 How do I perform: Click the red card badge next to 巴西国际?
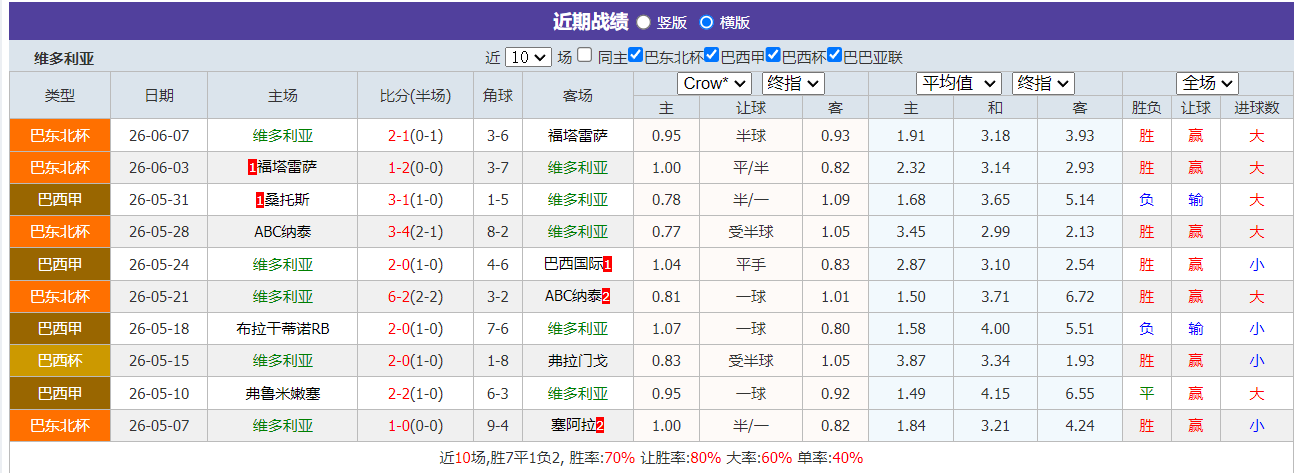[x=607, y=264]
